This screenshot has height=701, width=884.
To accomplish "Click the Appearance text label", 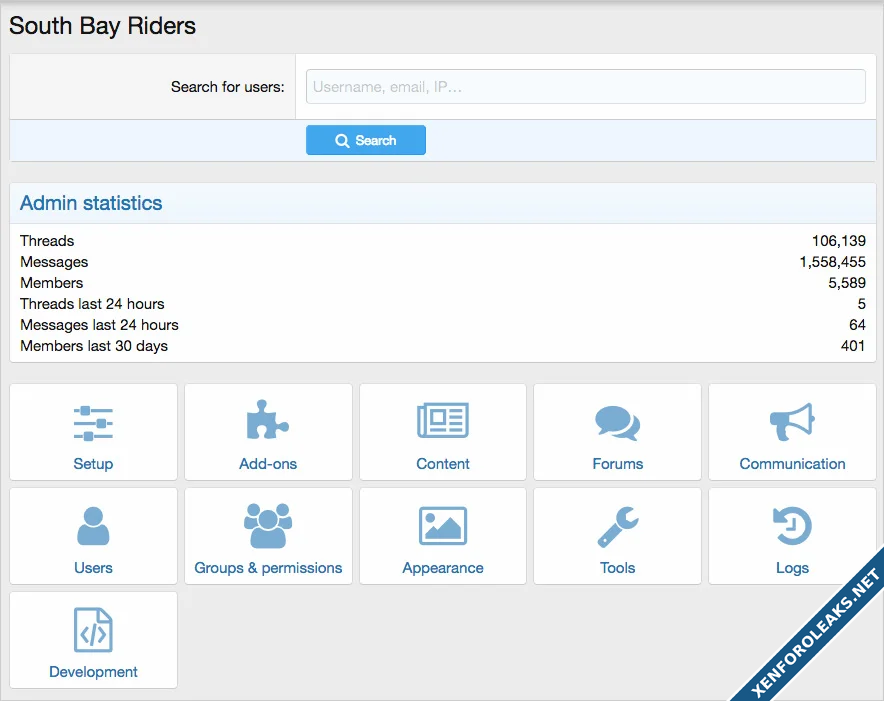I will [x=443, y=568].
